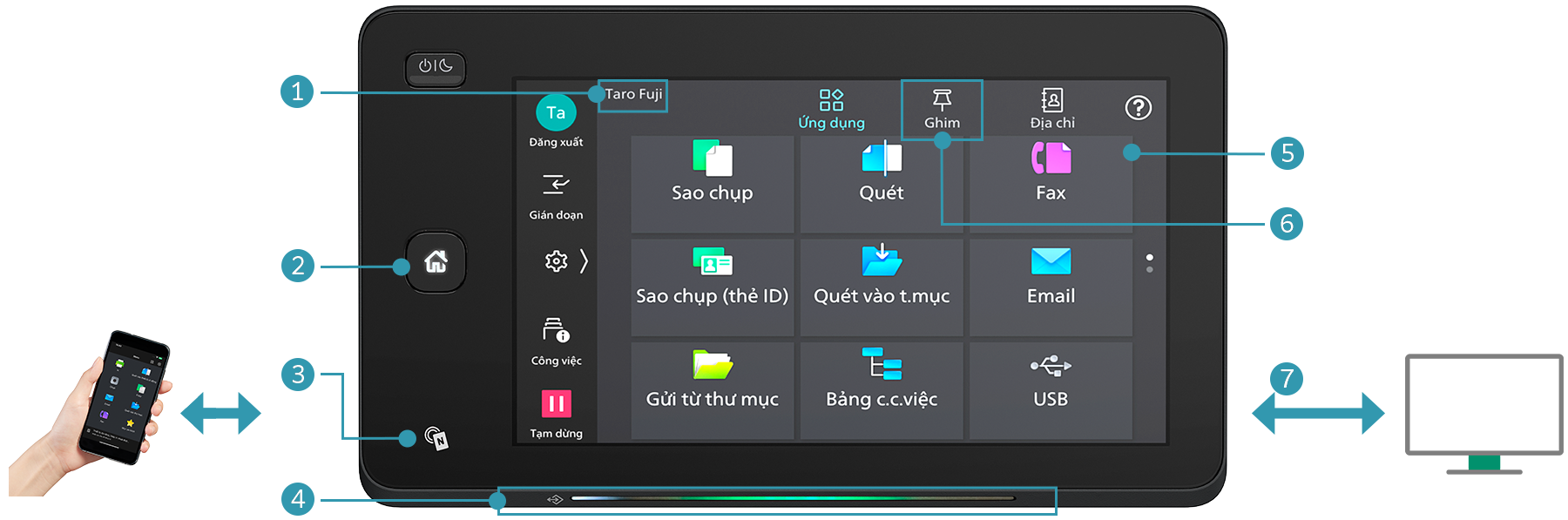
Task: Open Sao chụp (thẻ ID) app
Action: pyautogui.click(x=712, y=287)
